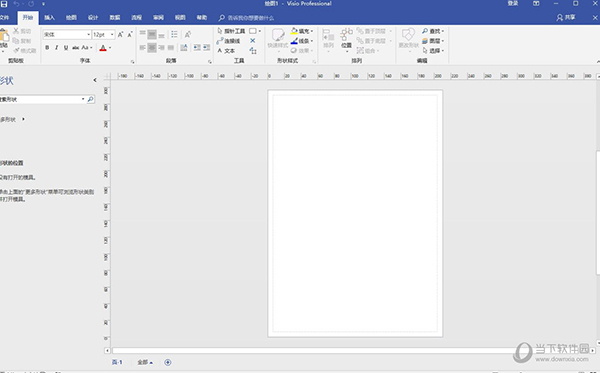Image resolution: width=600 pixels, height=373 pixels.
Task: Click the Share (共享) button
Action: 566,18
